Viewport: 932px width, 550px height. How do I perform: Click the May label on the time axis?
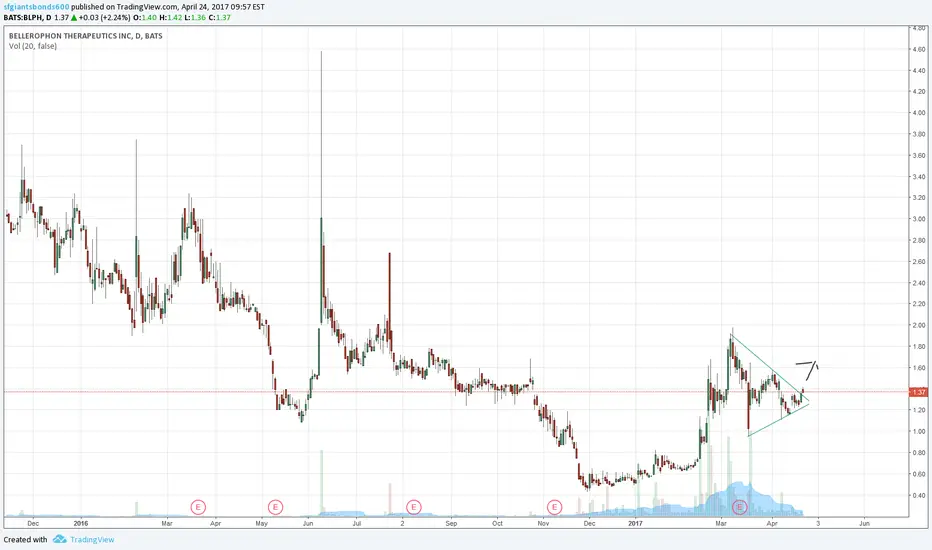point(262,524)
